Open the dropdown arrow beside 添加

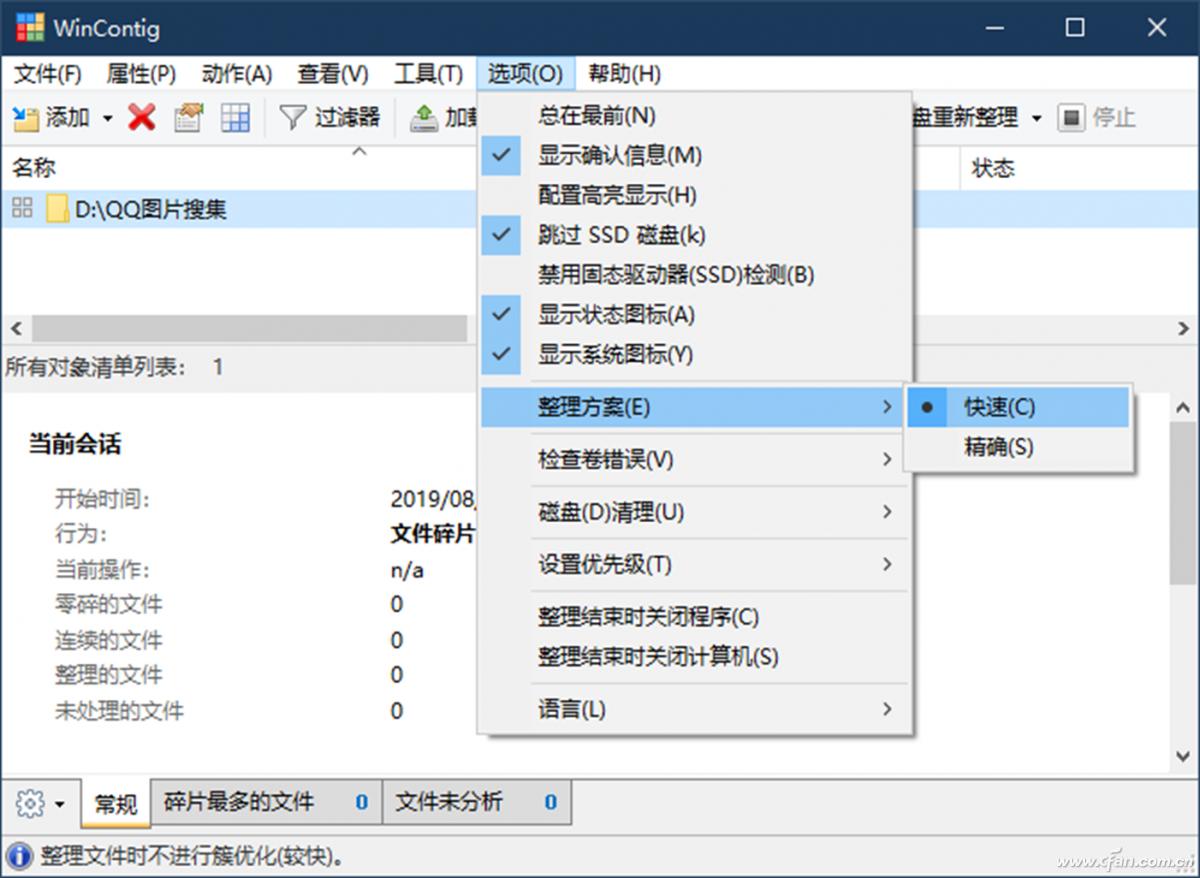coord(107,119)
